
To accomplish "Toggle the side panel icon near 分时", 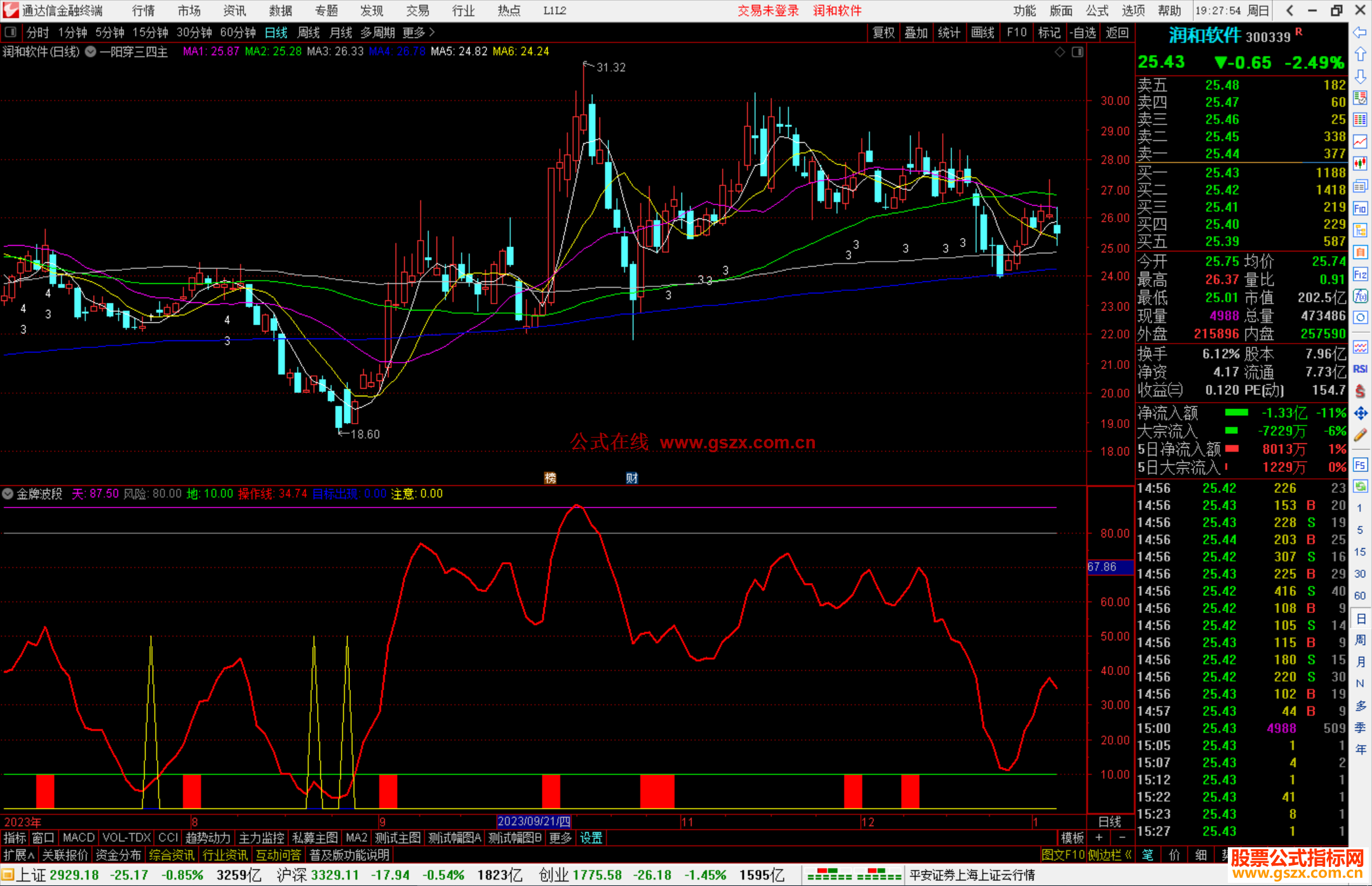I will pyautogui.click(x=11, y=32).
